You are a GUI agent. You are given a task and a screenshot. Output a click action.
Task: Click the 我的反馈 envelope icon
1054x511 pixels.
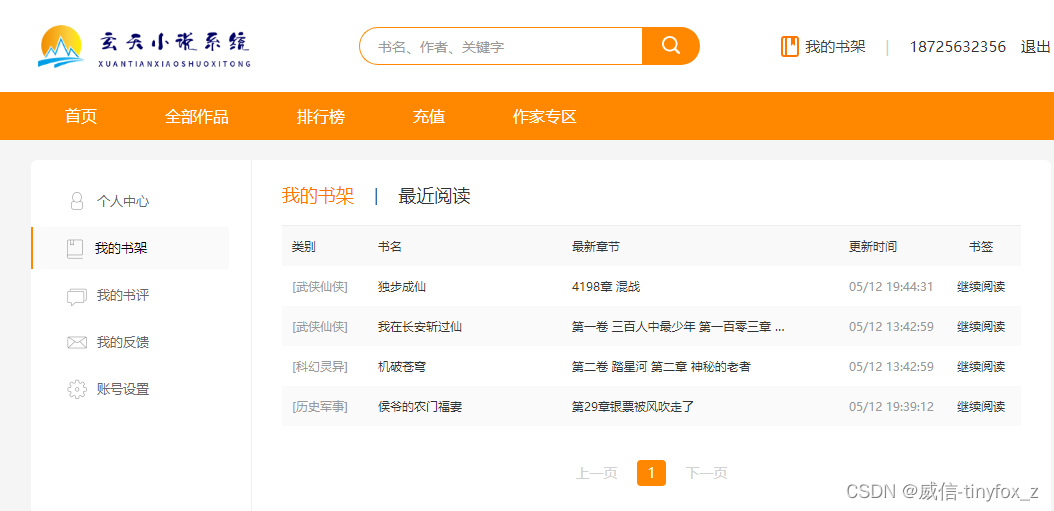click(77, 343)
